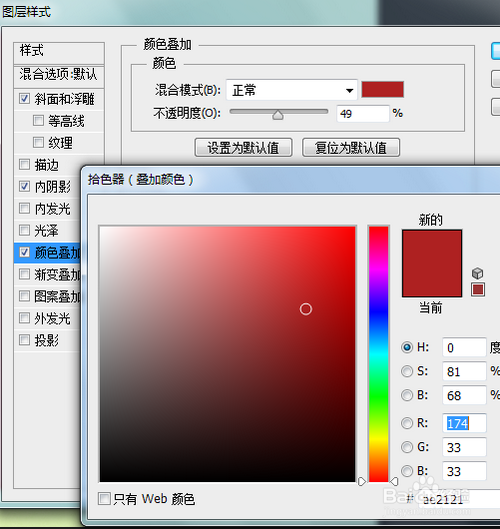Screen dimensions: 500x529
Task: Click the opacity field showing 49
Action: point(363,113)
